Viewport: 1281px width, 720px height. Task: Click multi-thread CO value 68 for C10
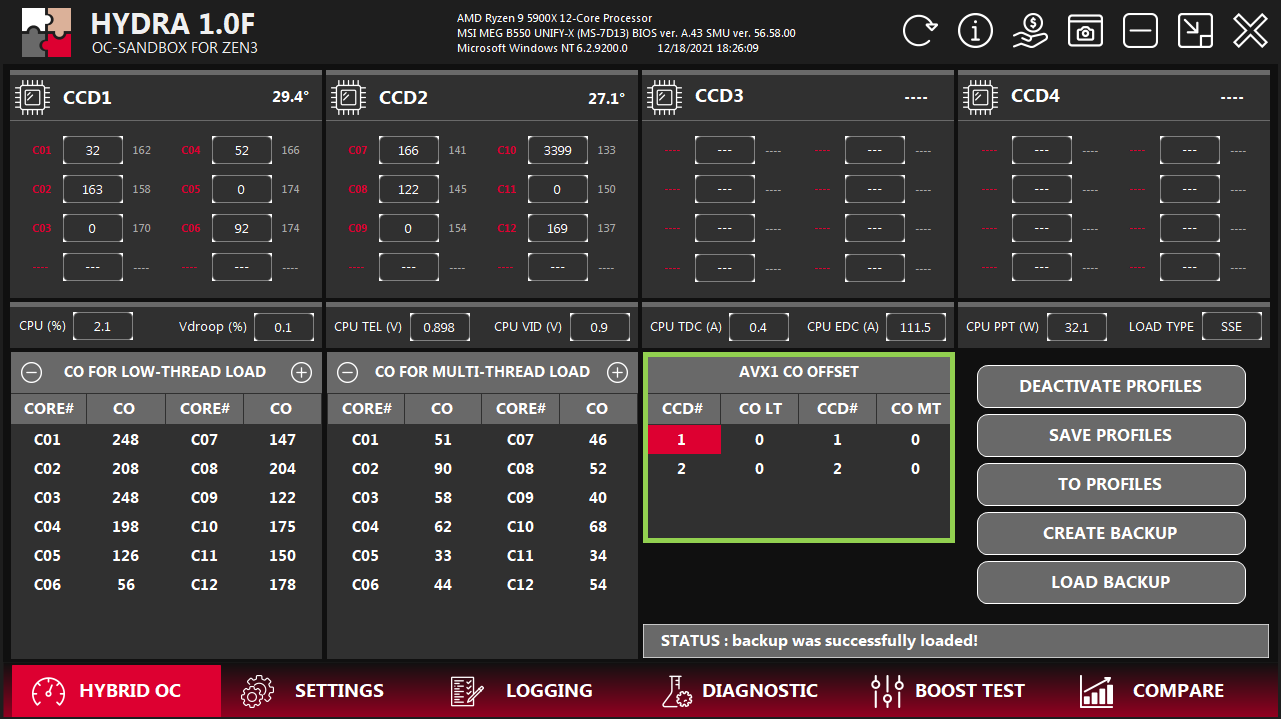point(598,527)
